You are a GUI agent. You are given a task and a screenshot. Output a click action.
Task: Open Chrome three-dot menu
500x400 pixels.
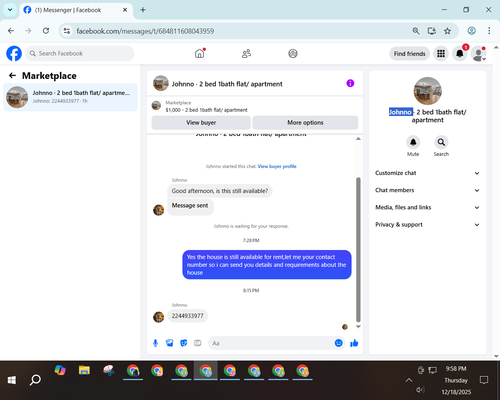point(489,31)
